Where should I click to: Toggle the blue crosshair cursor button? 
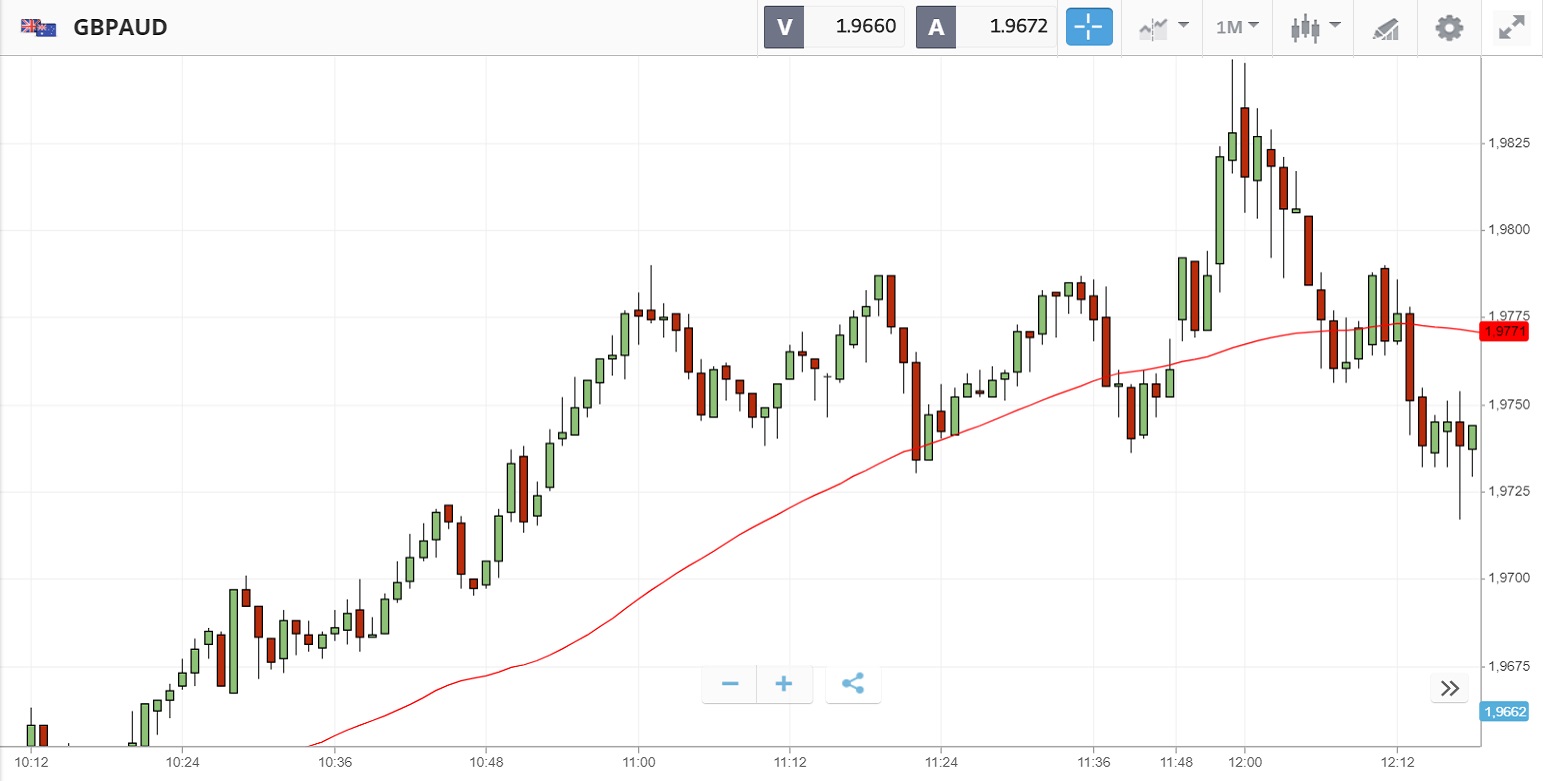pos(1089,27)
